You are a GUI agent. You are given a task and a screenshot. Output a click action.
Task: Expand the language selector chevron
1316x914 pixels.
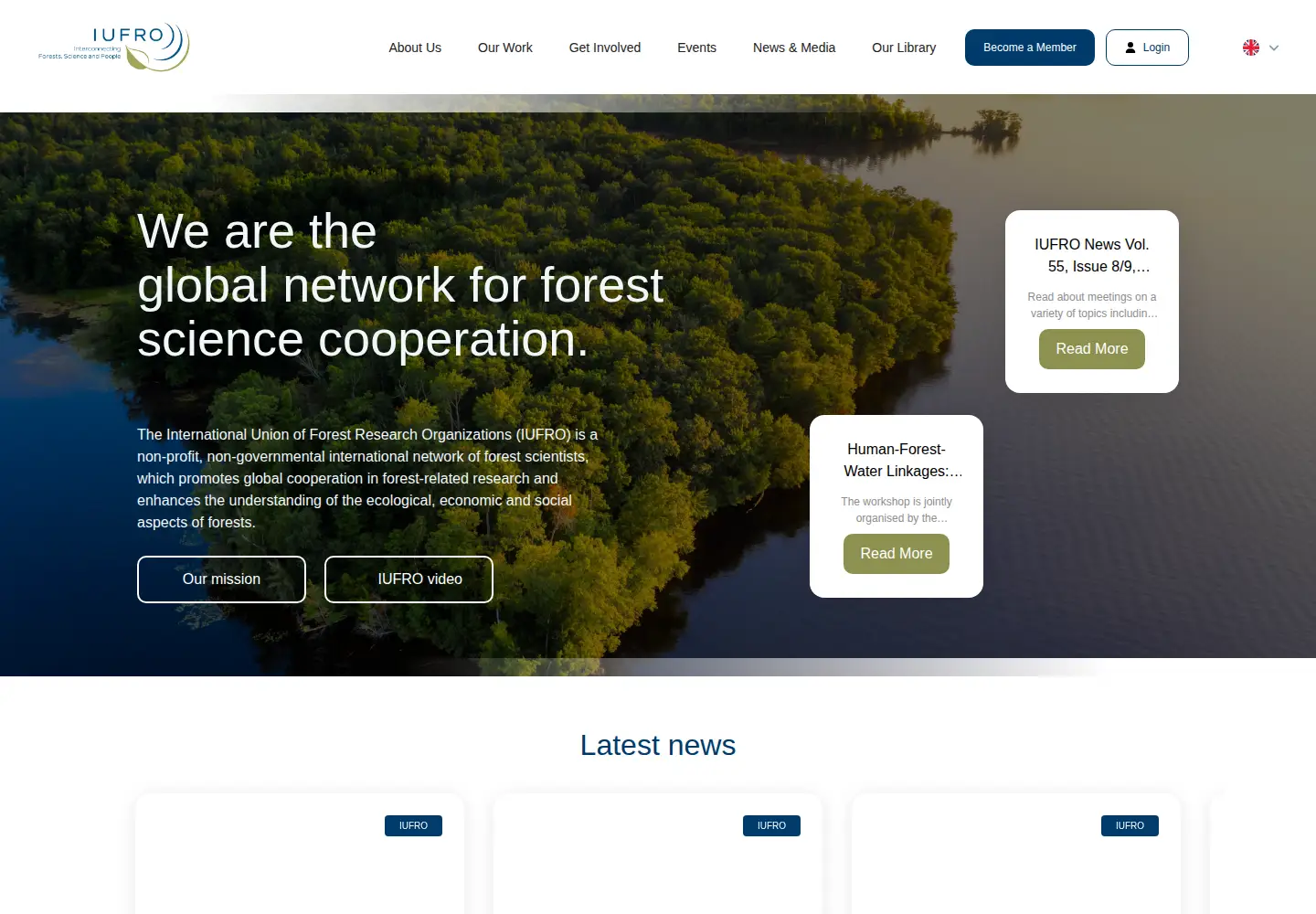(1274, 48)
